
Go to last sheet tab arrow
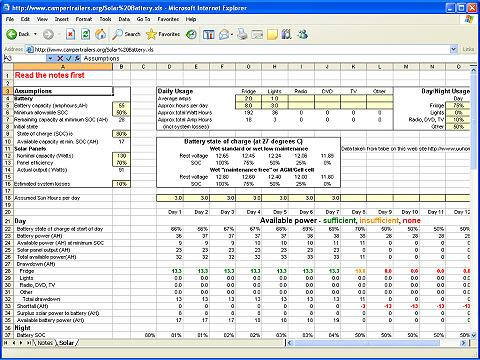click(29, 343)
